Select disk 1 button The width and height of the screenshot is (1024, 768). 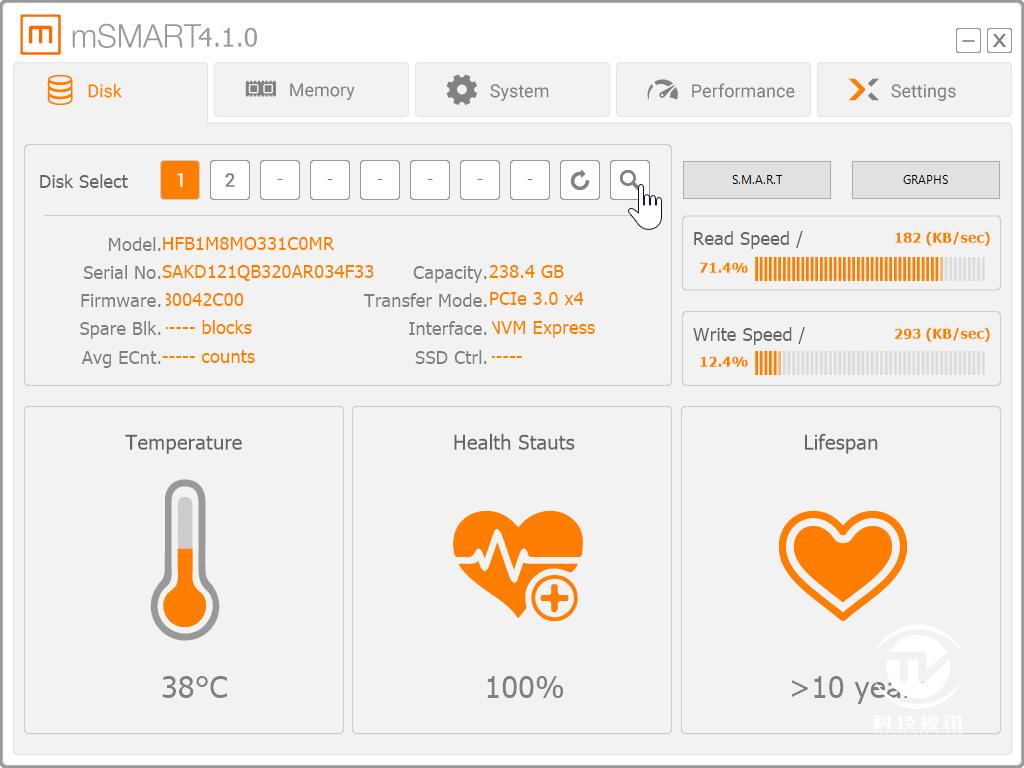tap(180, 180)
